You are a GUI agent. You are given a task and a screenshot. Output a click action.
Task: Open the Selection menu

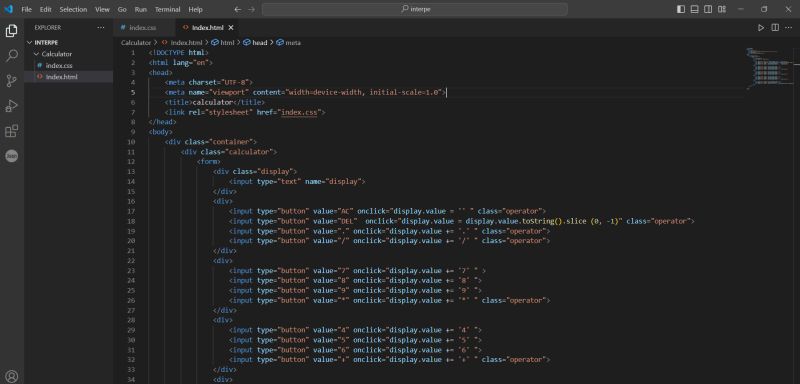73,9
